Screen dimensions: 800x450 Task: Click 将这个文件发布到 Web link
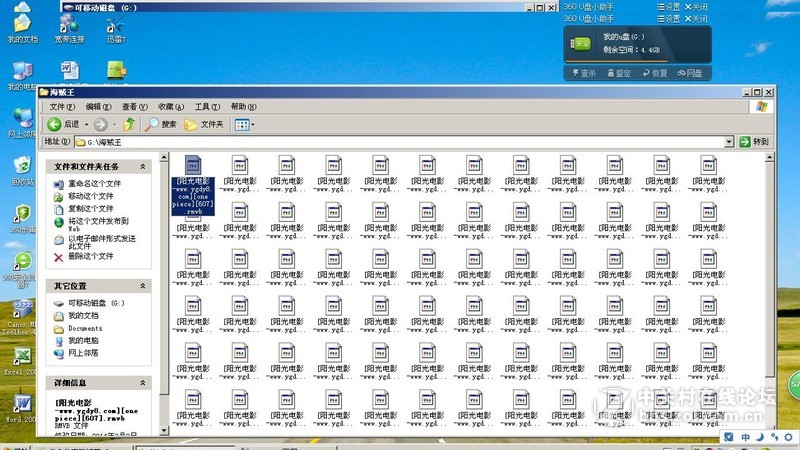coord(98,224)
